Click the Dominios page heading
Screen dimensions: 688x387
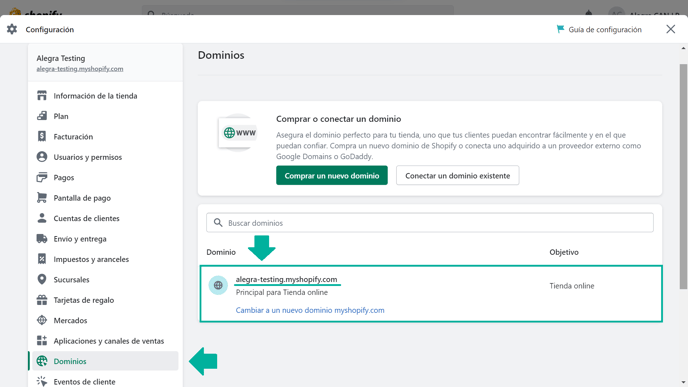pyautogui.click(x=221, y=55)
